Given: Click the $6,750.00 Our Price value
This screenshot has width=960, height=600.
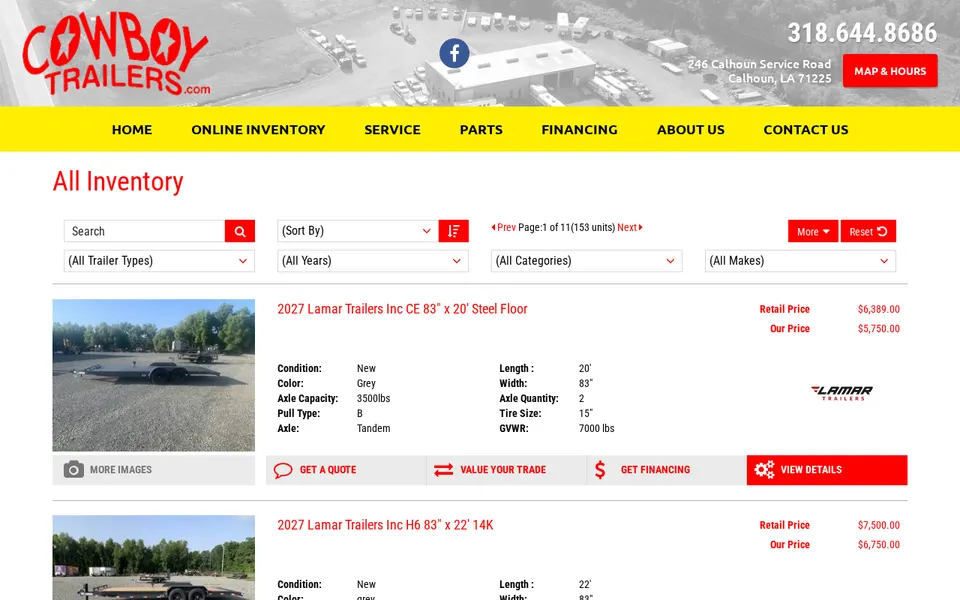Looking at the screenshot, I should coord(879,545).
